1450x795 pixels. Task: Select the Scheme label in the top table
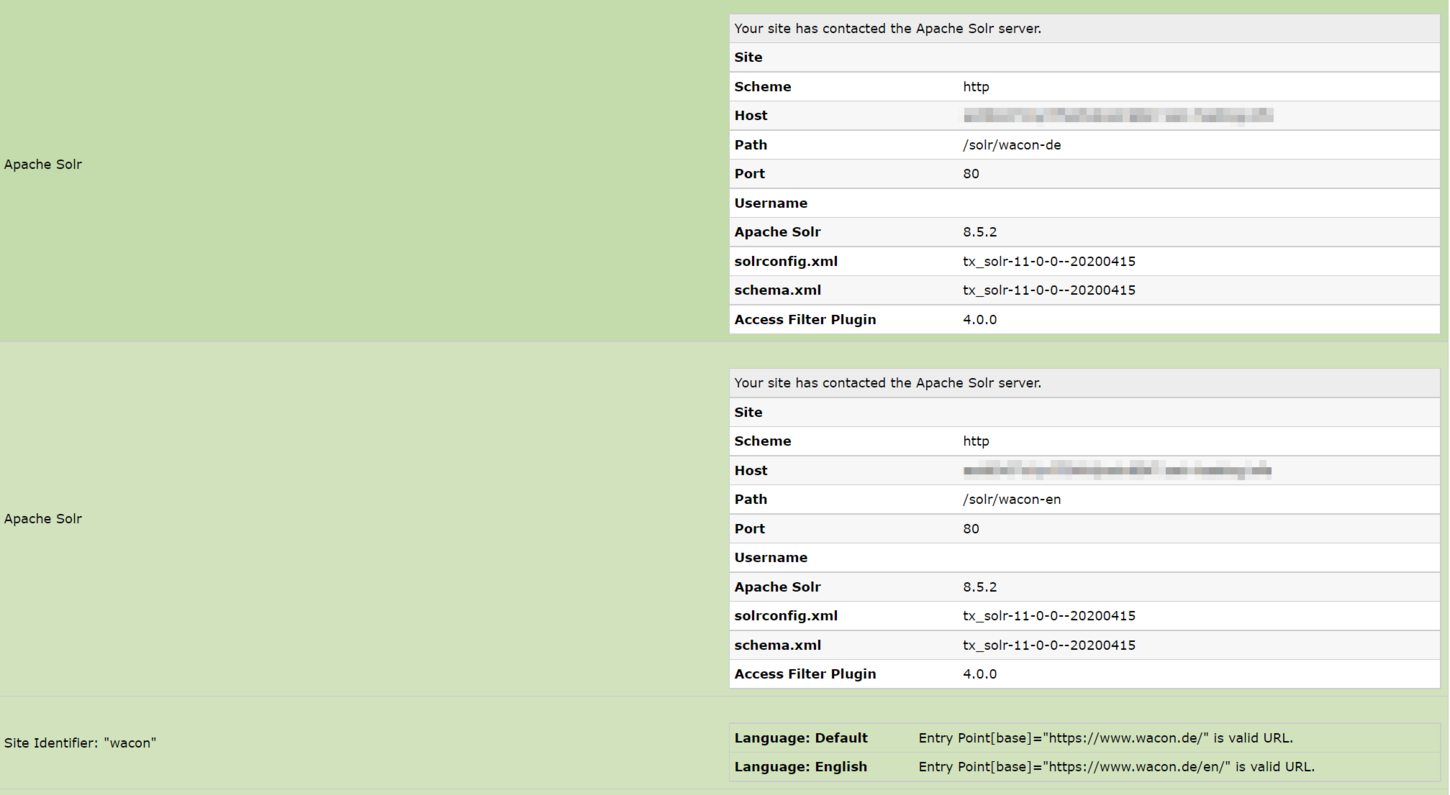point(762,87)
